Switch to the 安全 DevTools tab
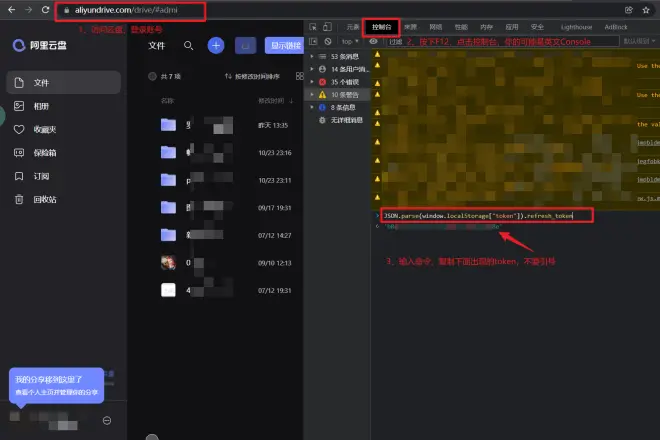660x440 pixels. click(537, 27)
